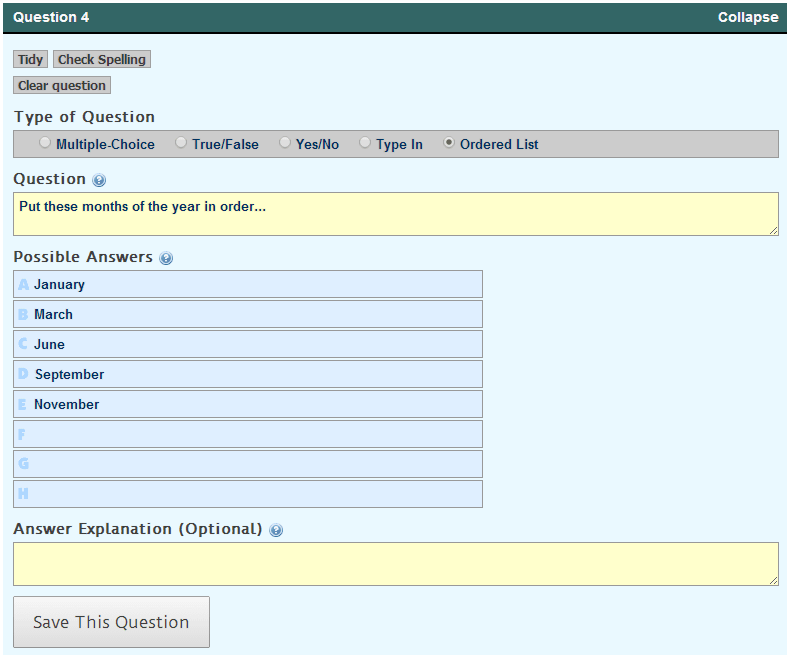The image size is (787, 655).
Task: Open help icon beside Possible Answers heading
Action: pos(166,258)
